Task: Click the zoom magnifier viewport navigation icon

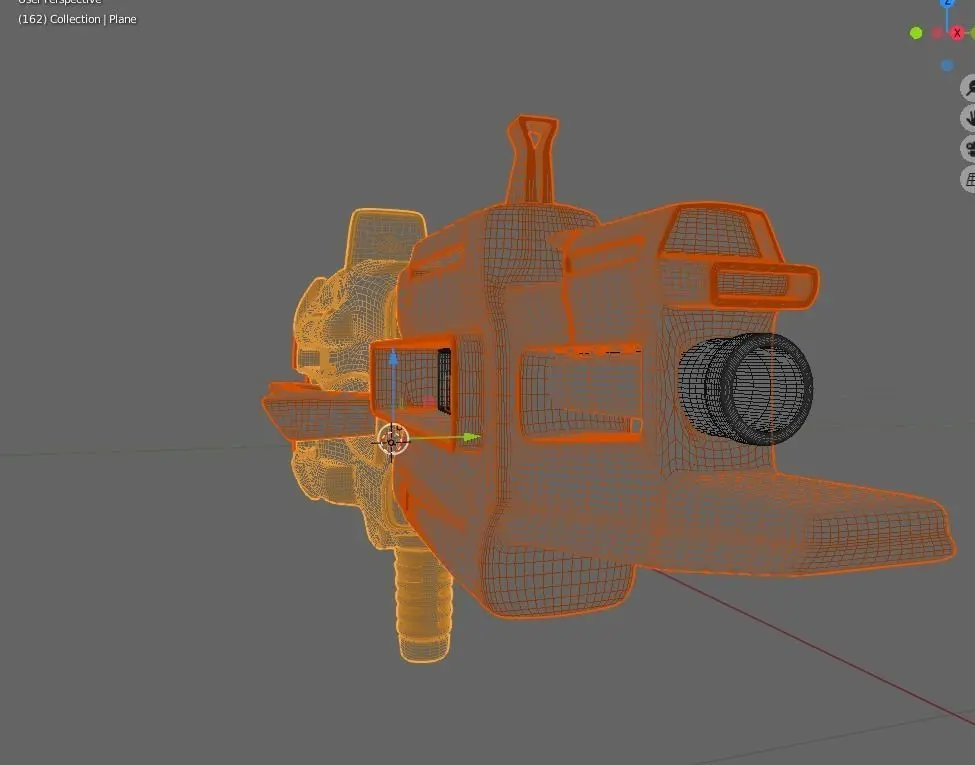Action: [x=969, y=88]
